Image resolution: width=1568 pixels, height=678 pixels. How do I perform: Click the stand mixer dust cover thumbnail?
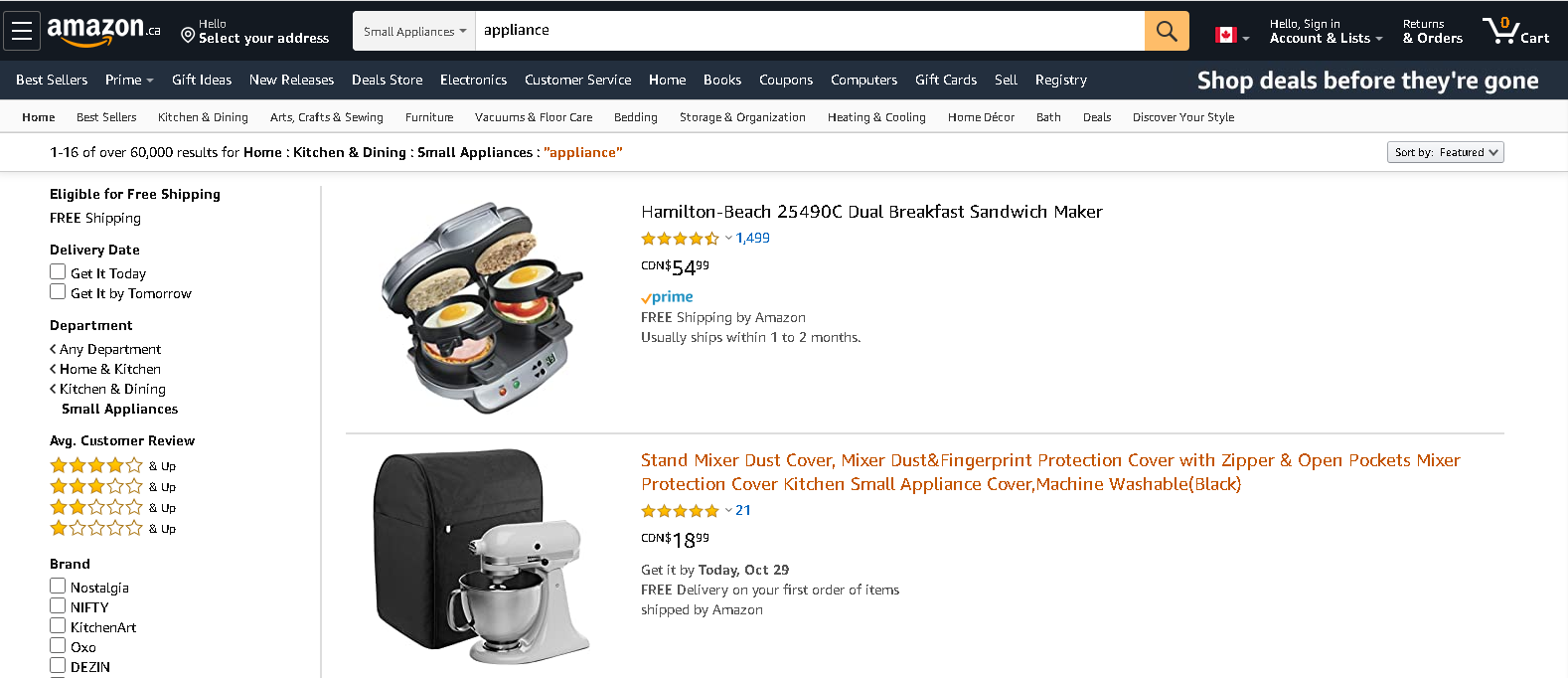483,556
